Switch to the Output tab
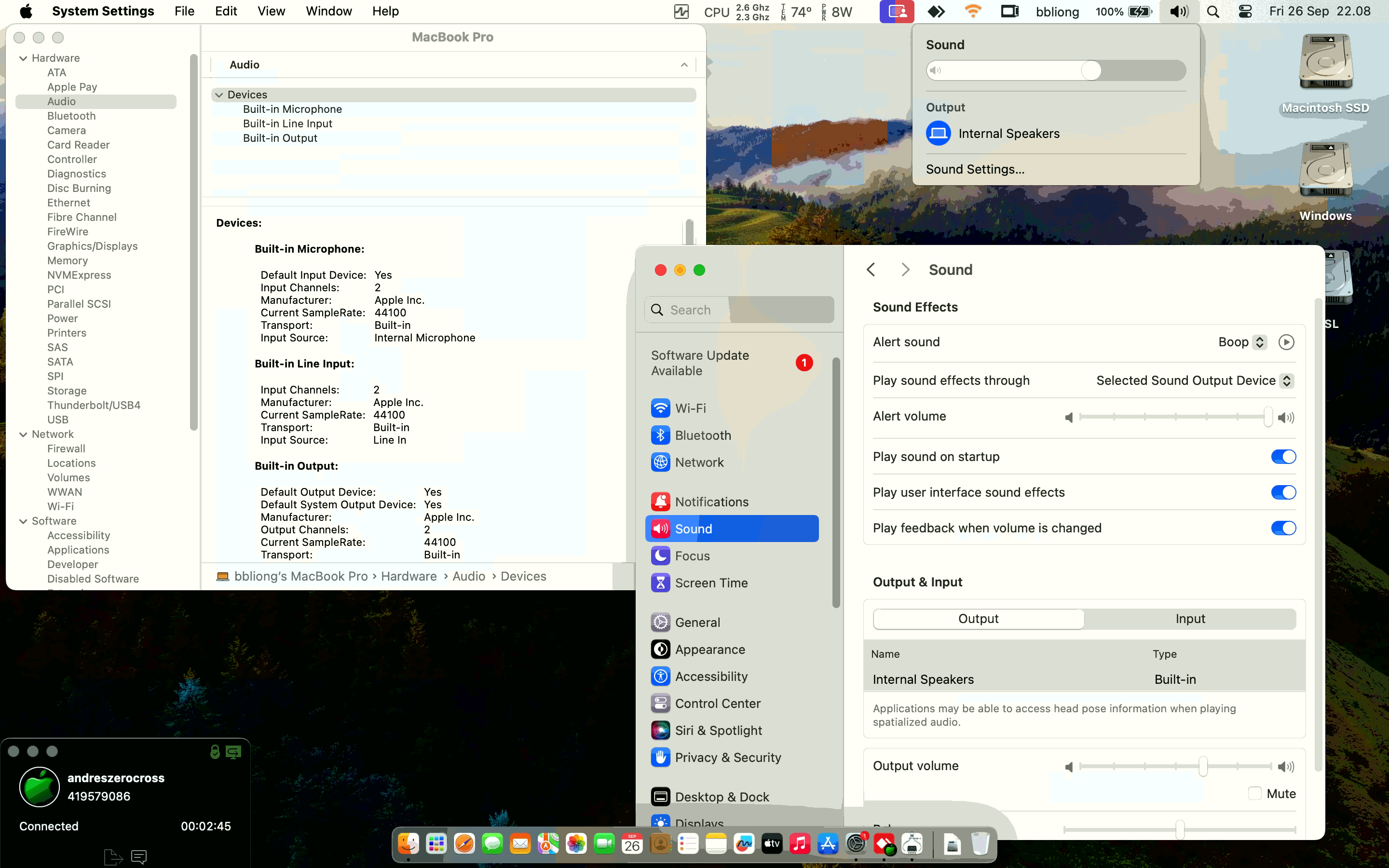 click(x=979, y=619)
